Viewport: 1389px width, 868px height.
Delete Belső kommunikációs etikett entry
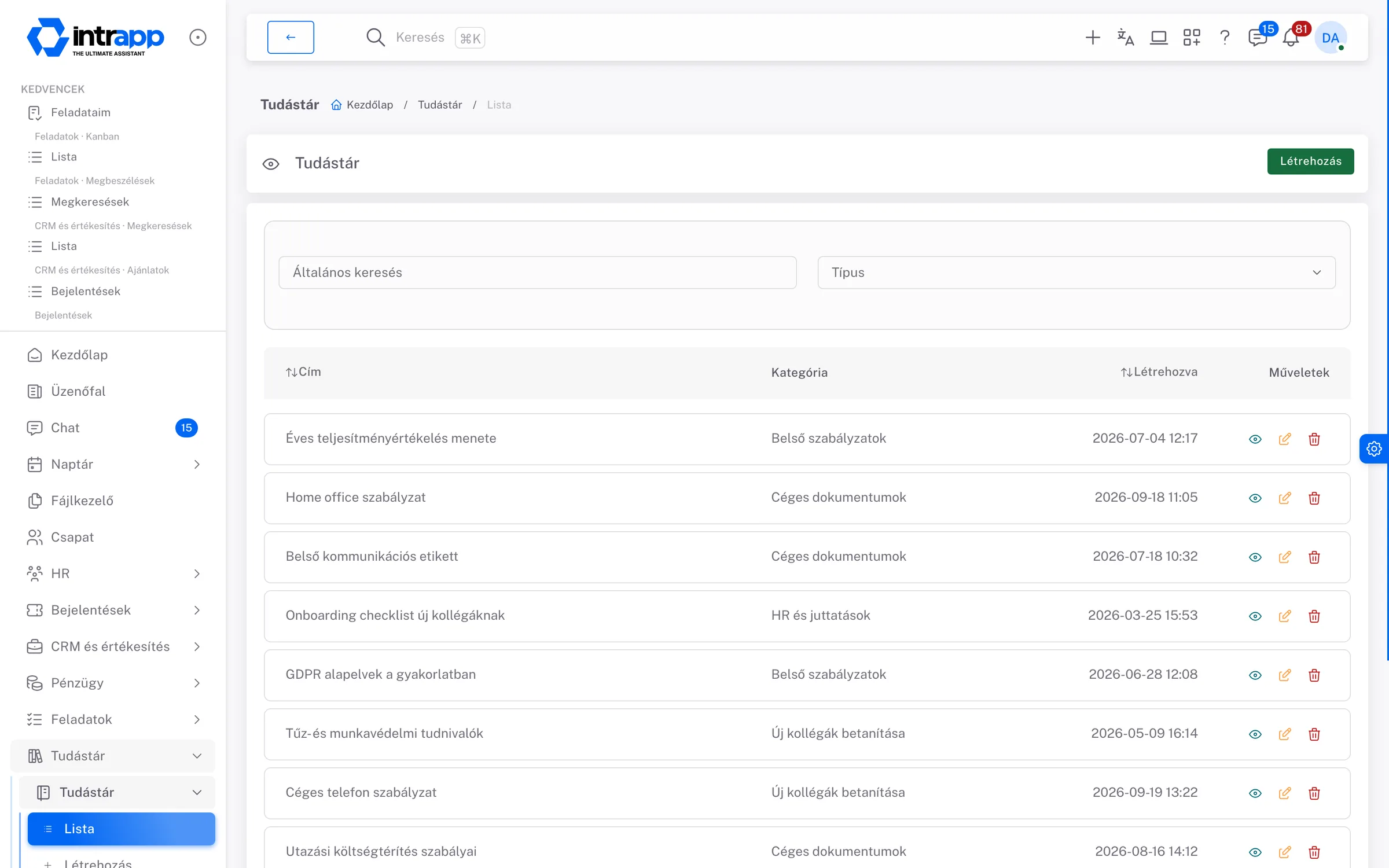pos(1314,557)
